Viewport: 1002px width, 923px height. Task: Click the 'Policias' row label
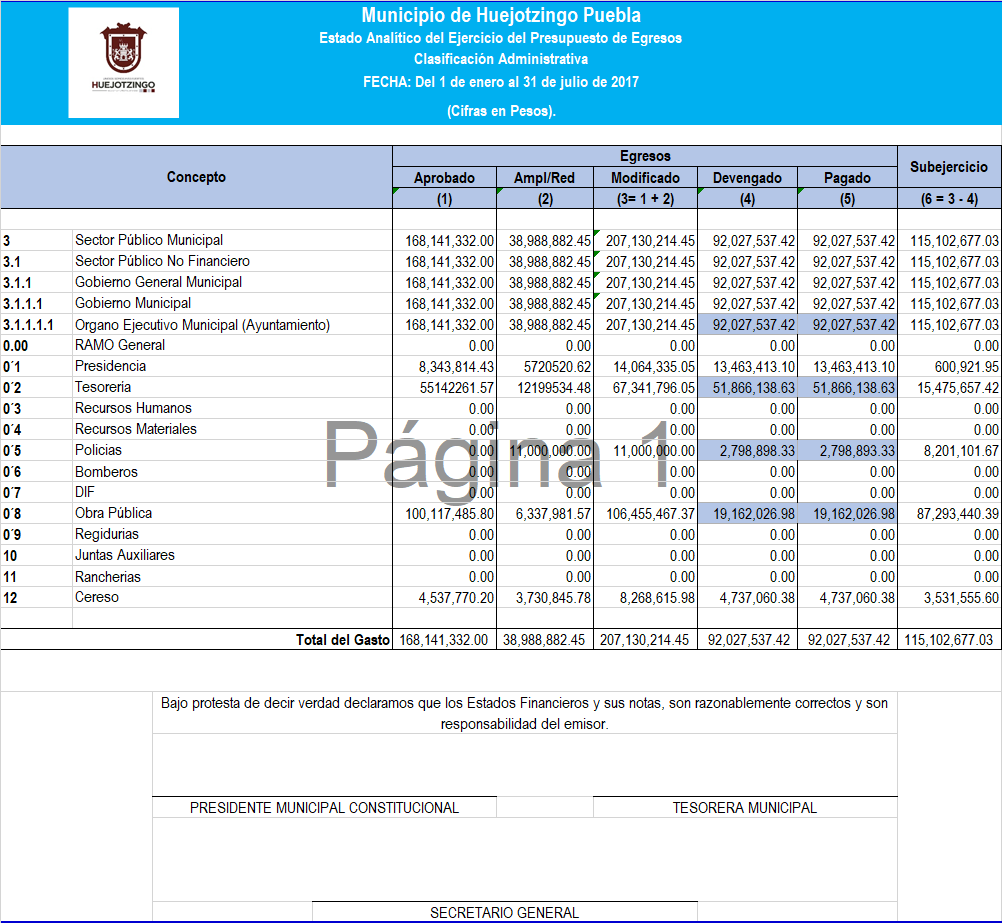(x=98, y=450)
